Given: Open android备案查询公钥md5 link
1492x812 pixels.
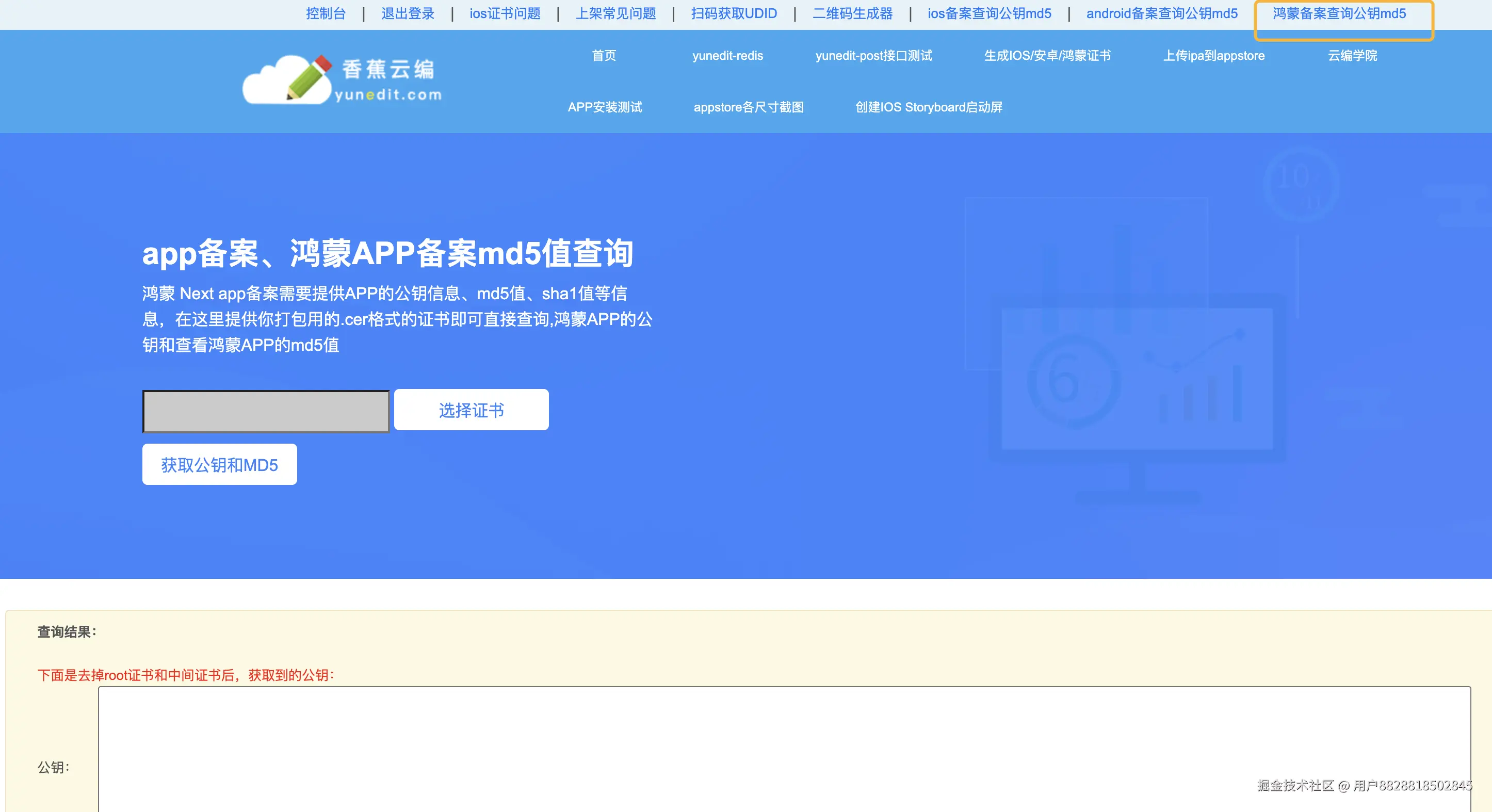Looking at the screenshot, I should click(x=1162, y=13).
